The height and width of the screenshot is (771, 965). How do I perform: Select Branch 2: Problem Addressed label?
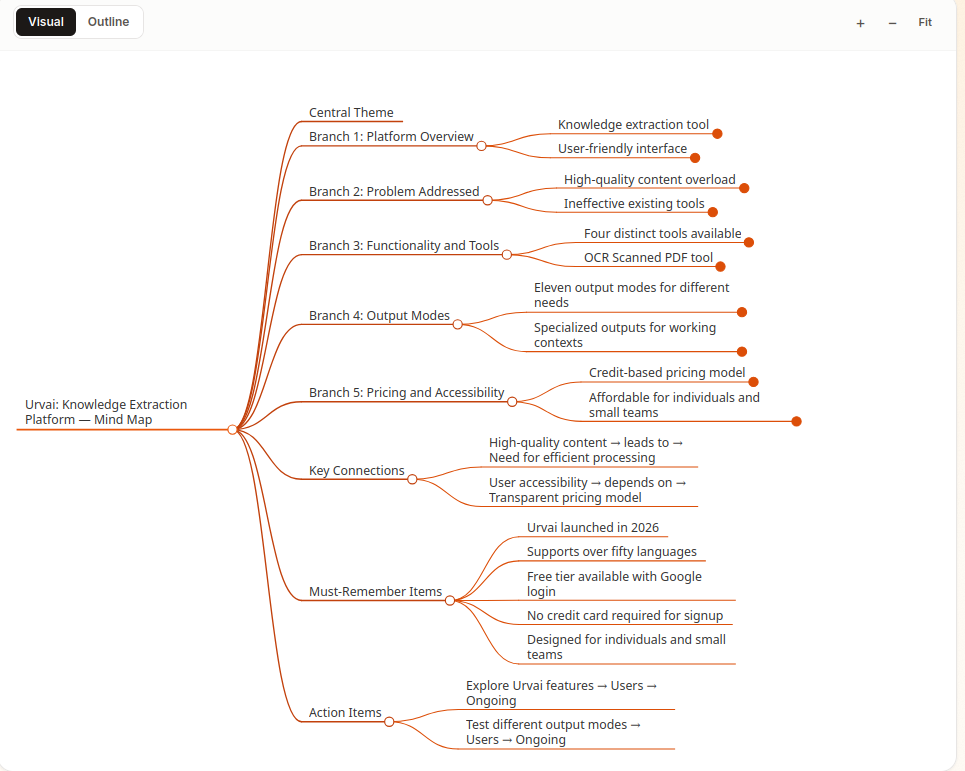click(x=394, y=191)
